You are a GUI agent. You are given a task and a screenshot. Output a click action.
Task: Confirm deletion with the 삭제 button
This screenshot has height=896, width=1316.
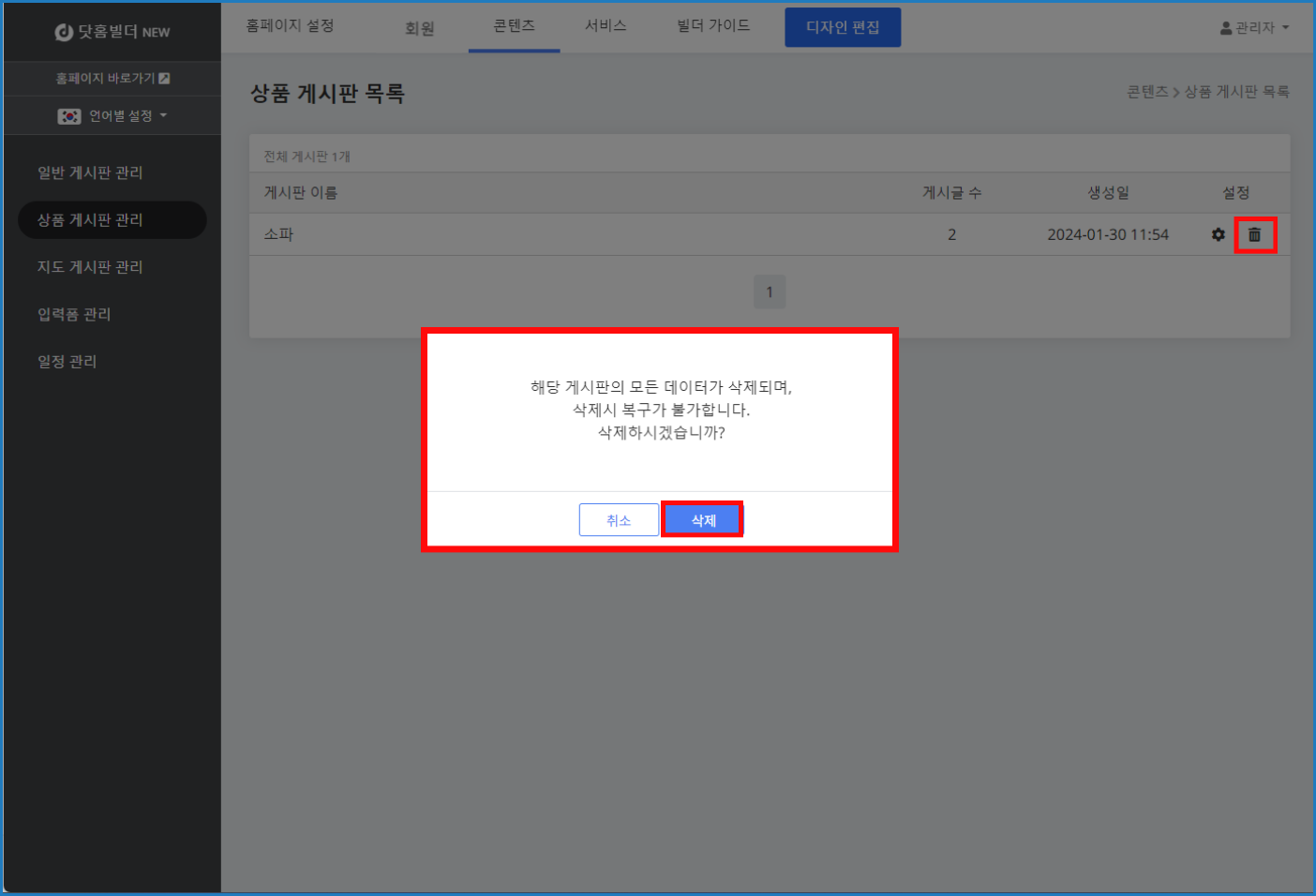[703, 520]
